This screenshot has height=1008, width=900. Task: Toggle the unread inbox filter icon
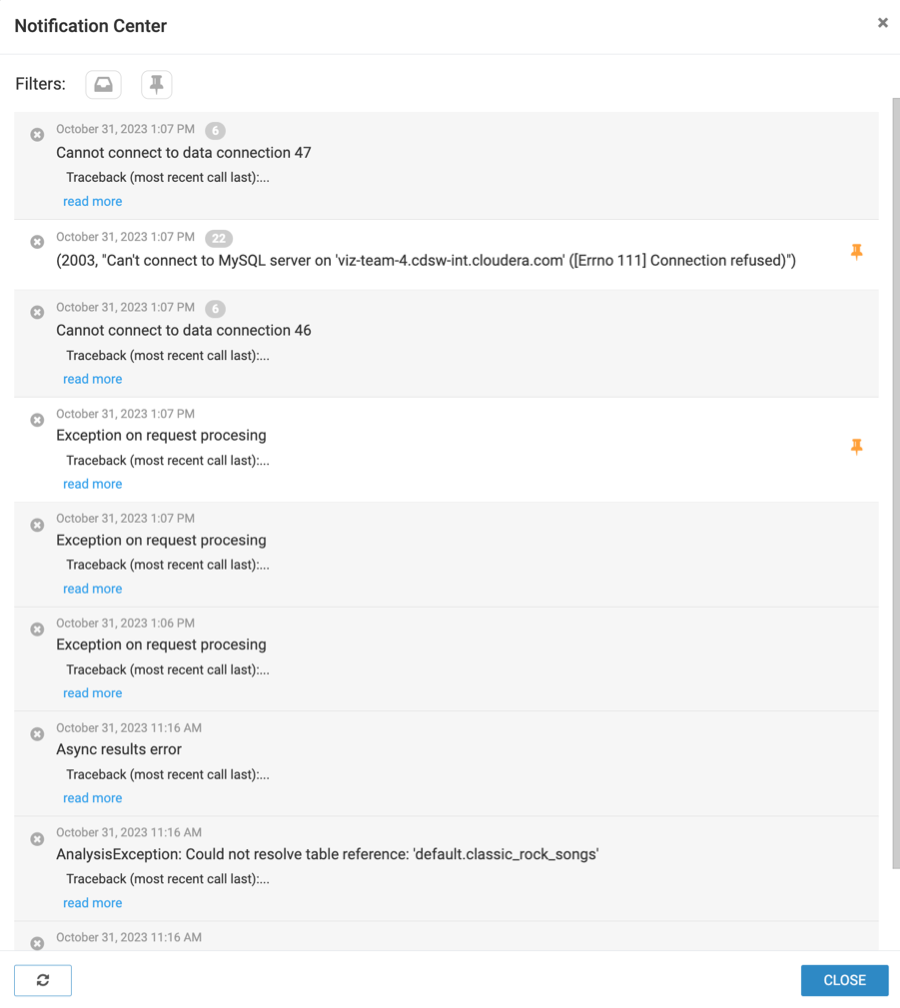tap(103, 85)
